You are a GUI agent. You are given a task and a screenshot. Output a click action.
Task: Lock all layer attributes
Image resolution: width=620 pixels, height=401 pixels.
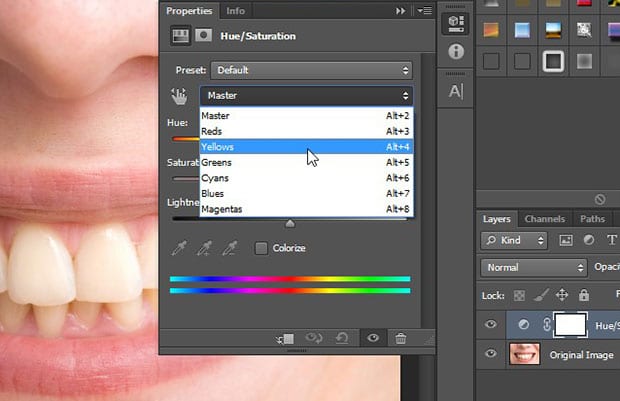[x=584, y=295]
